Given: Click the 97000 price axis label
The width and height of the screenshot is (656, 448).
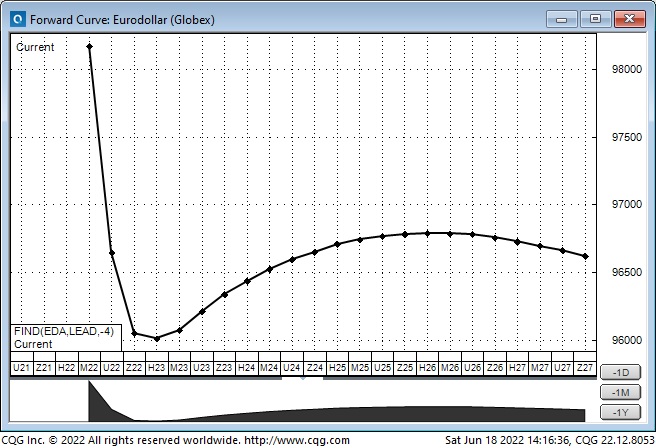Looking at the screenshot, I should click(x=626, y=204).
